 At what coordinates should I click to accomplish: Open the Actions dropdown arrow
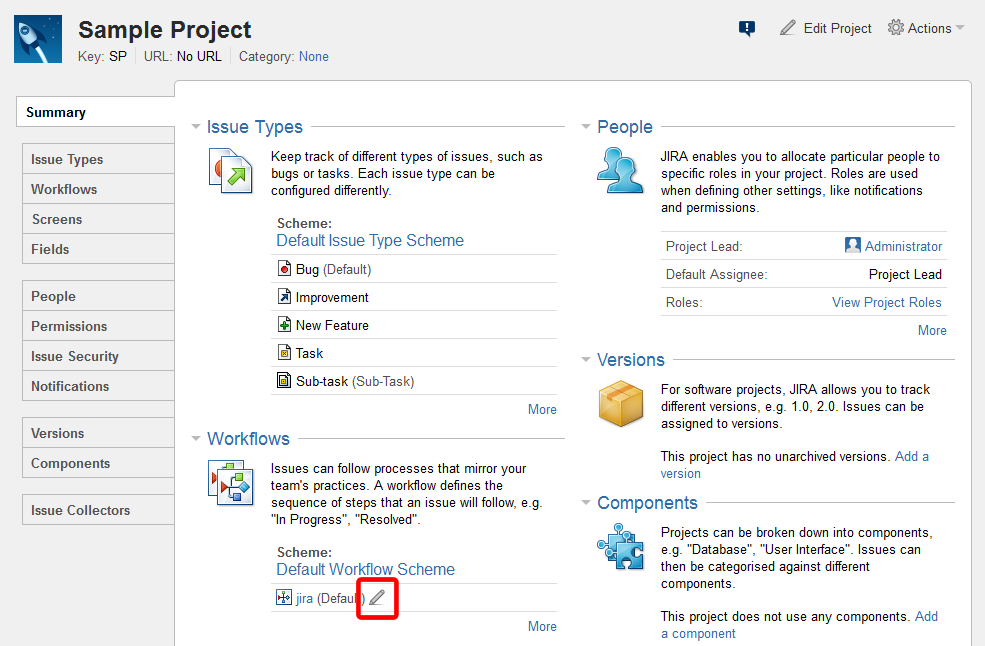[960, 28]
